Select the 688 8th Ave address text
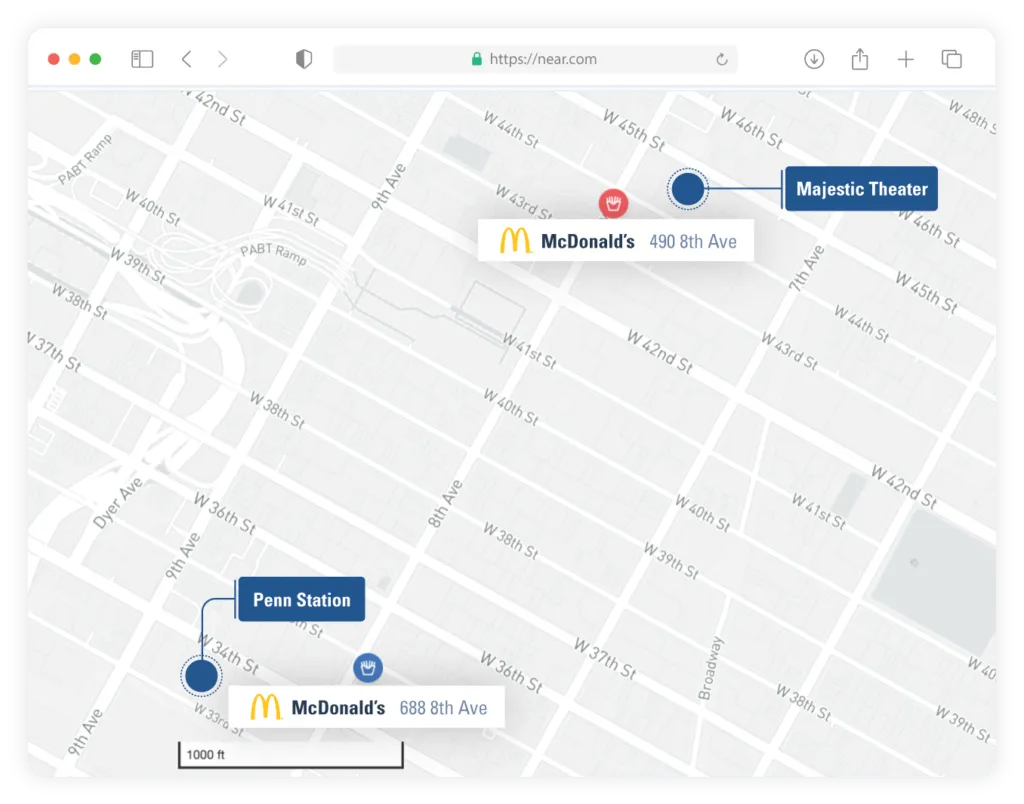Image resolution: width=1024 pixels, height=804 pixels. pos(443,708)
